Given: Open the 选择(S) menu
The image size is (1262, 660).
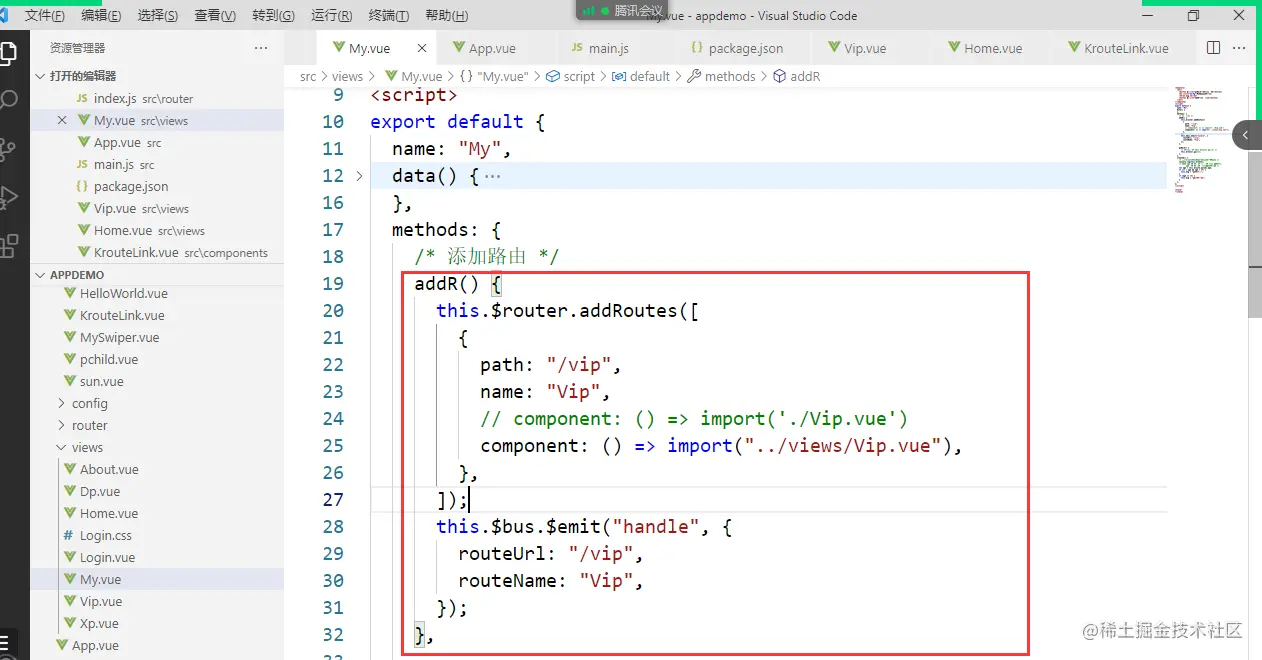Looking at the screenshot, I should 158,16.
